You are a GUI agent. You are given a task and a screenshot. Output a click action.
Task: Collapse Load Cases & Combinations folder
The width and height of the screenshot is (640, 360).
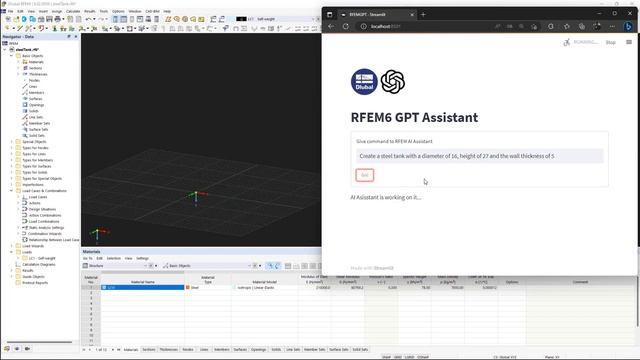pyautogui.click(x=11, y=191)
